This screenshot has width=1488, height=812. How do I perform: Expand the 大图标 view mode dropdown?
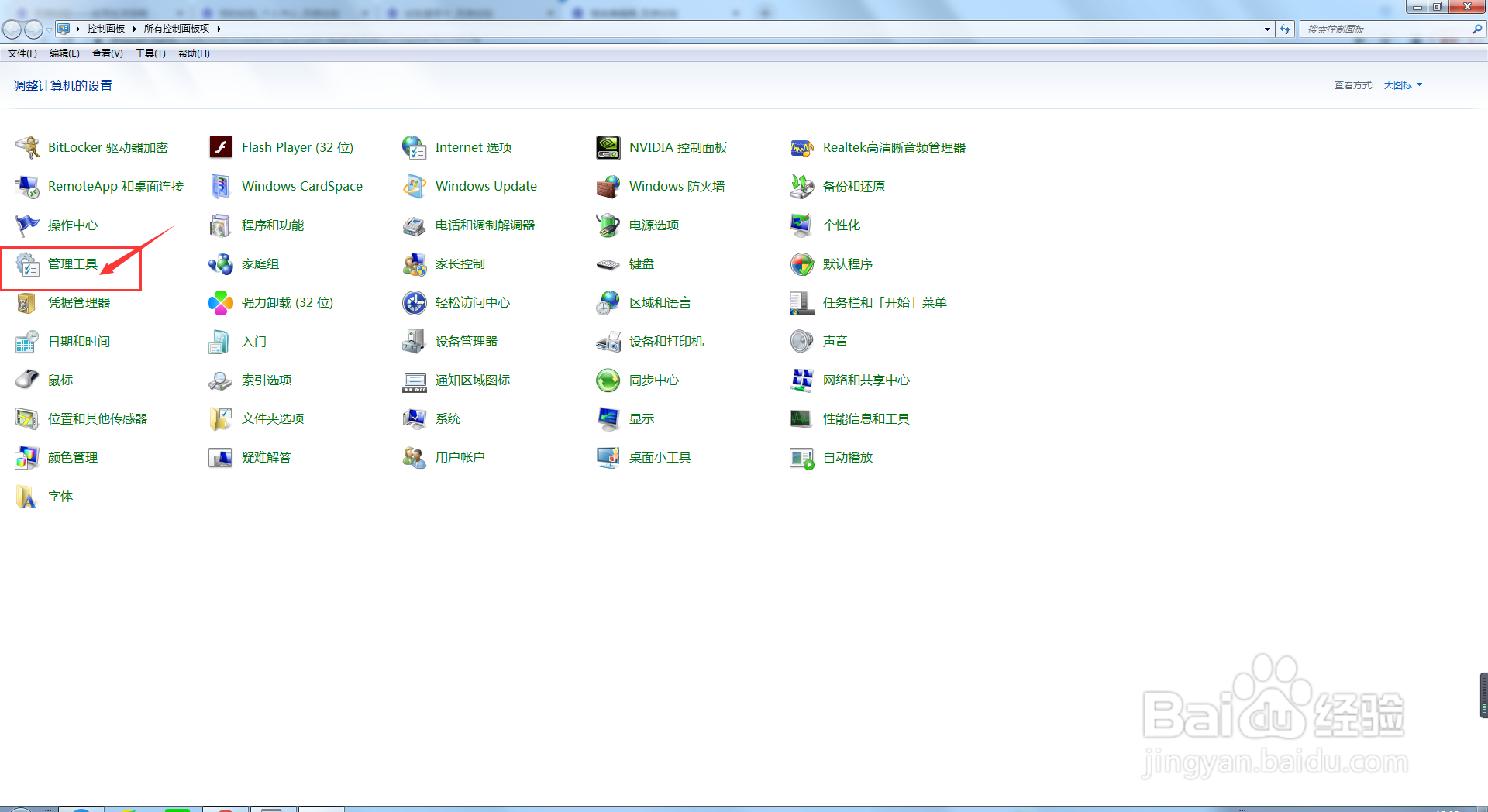coord(1403,85)
